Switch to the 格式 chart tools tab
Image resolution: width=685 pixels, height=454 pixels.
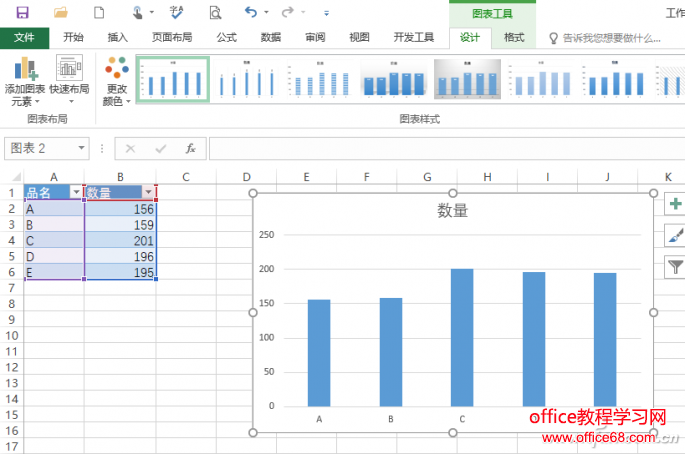[x=514, y=38]
